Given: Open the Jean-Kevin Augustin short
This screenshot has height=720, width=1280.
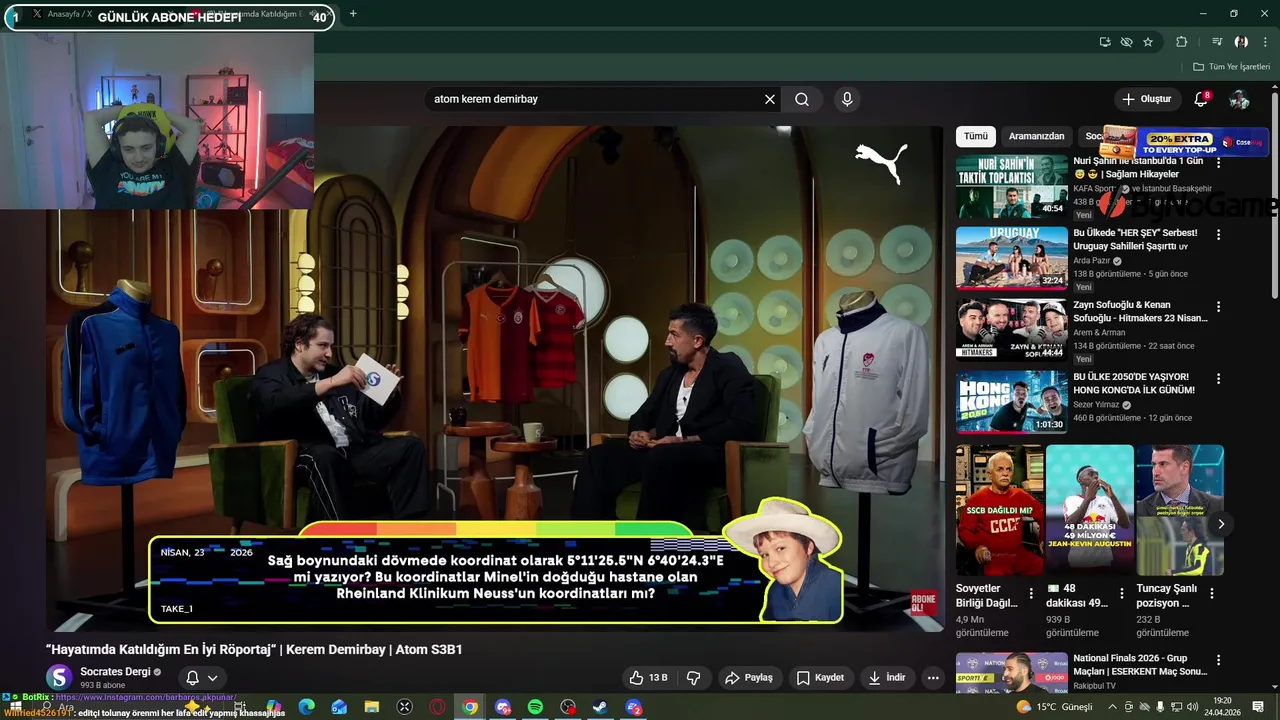Looking at the screenshot, I should coord(1090,510).
